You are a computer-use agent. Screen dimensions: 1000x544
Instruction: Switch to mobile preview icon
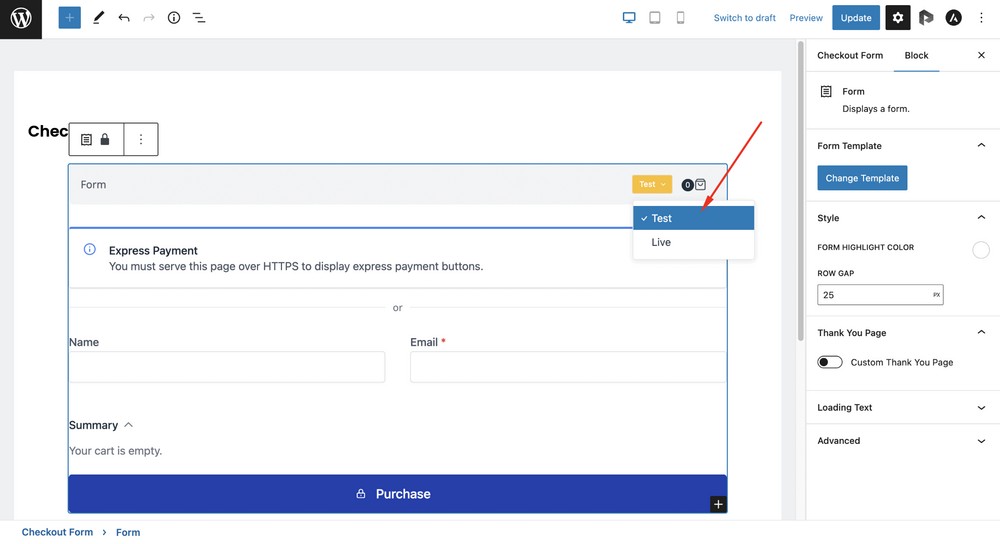(680, 18)
